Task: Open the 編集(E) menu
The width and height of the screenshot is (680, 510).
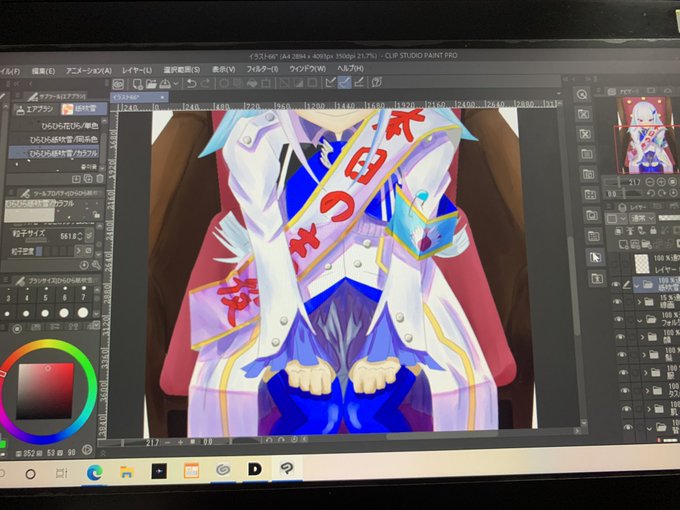Action: pyautogui.click(x=44, y=71)
